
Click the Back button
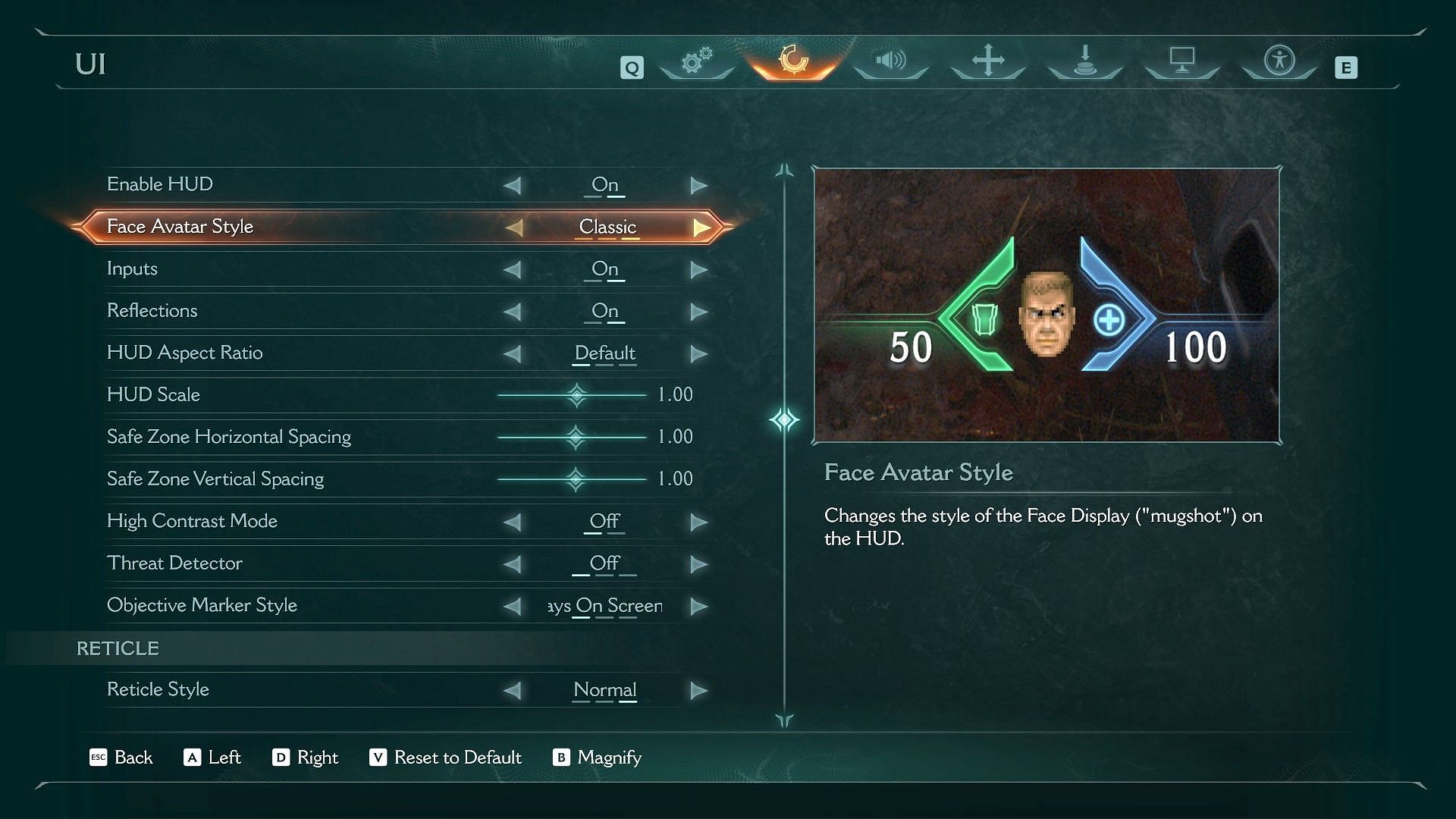tap(121, 757)
